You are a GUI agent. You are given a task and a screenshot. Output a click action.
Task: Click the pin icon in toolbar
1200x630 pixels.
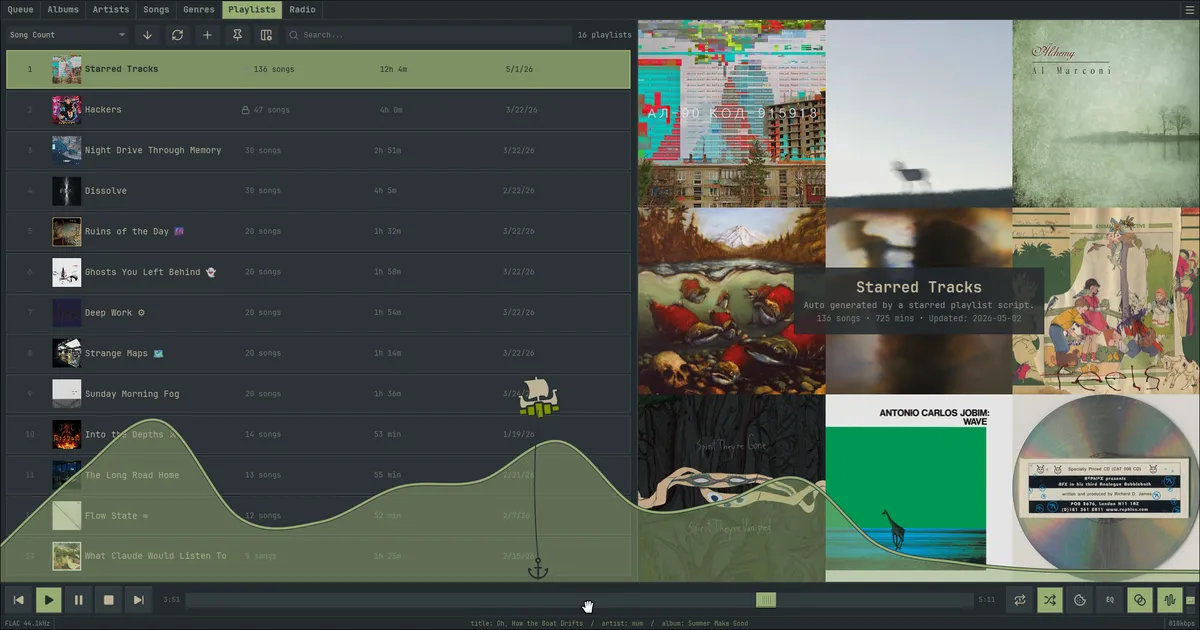pyautogui.click(x=237, y=35)
